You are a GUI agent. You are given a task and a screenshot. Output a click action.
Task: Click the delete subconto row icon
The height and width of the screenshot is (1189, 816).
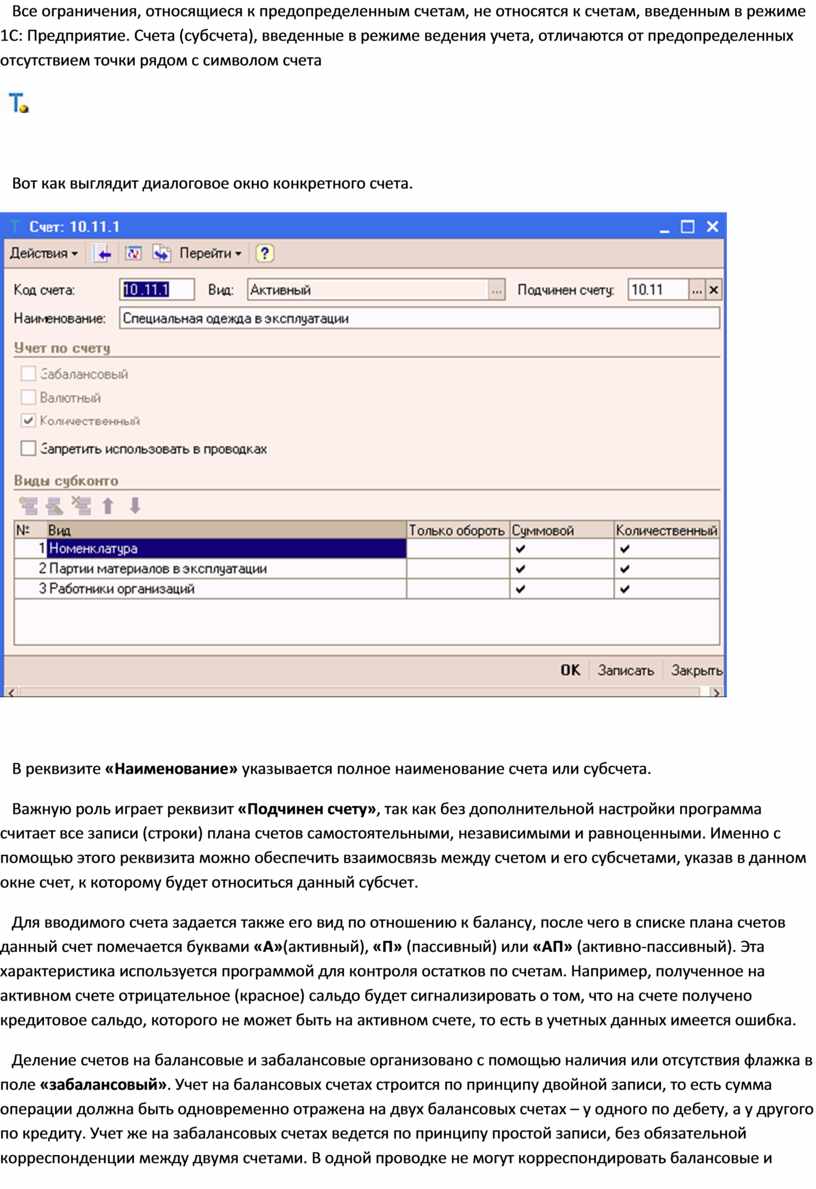coord(81,506)
